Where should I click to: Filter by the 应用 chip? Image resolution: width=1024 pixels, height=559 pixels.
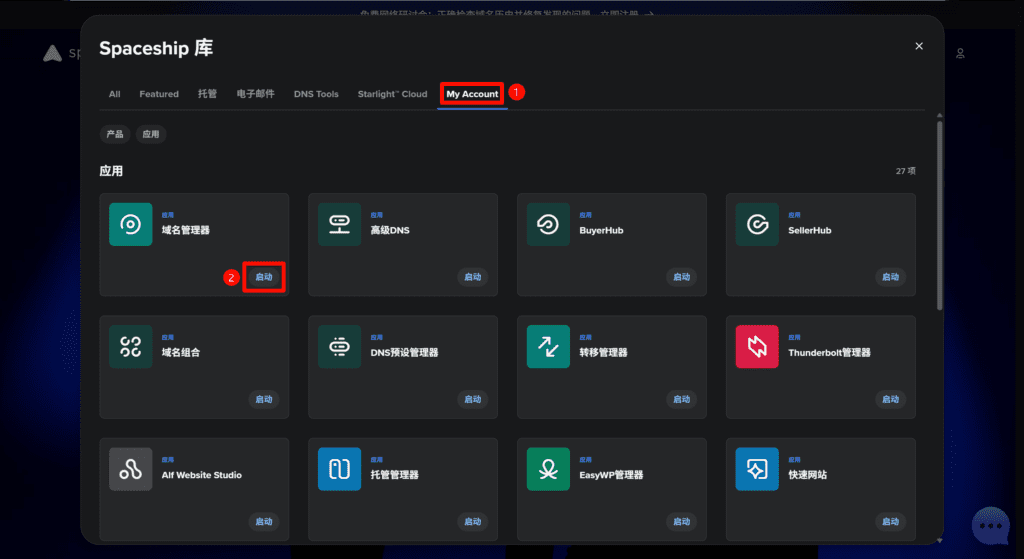pos(151,134)
